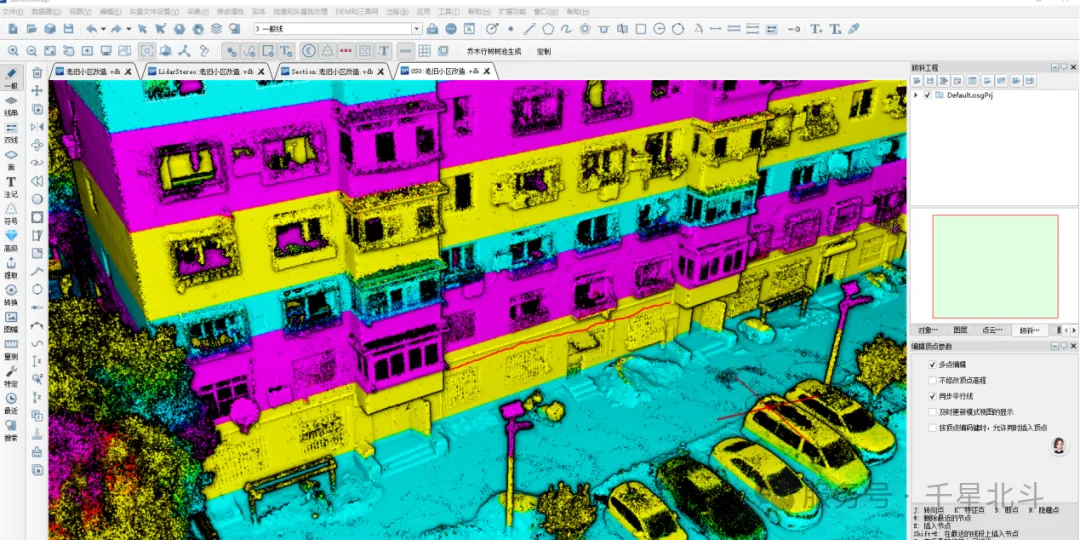Open the feature code combo box dropdown
Viewport: 1080px width, 540px height.
[417, 29]
